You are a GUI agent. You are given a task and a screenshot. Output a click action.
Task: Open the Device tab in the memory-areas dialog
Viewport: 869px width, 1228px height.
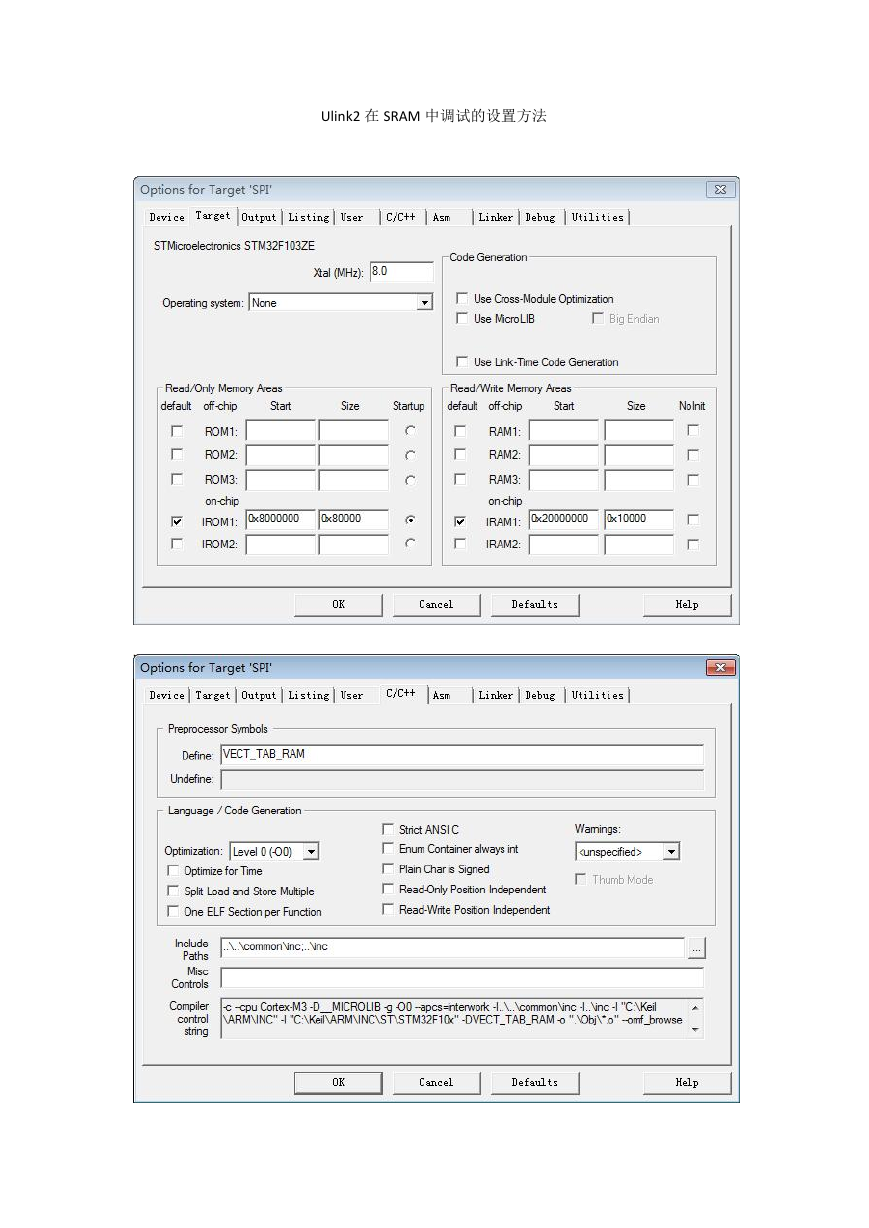167,217
